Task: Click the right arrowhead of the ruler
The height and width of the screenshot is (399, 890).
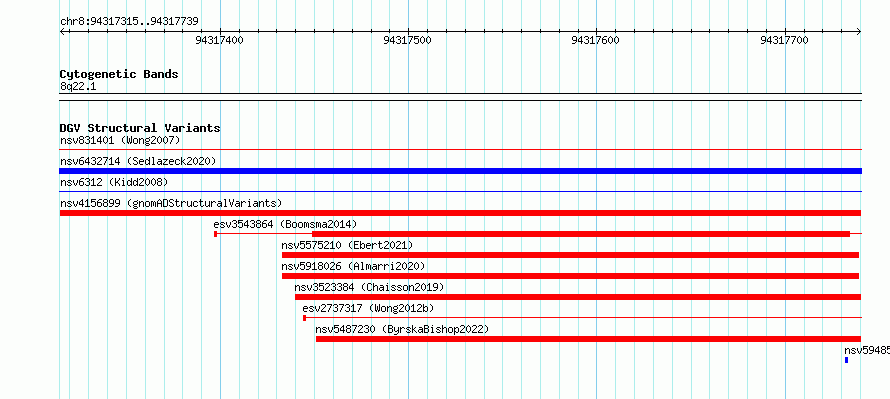Action: coord(858,32)
